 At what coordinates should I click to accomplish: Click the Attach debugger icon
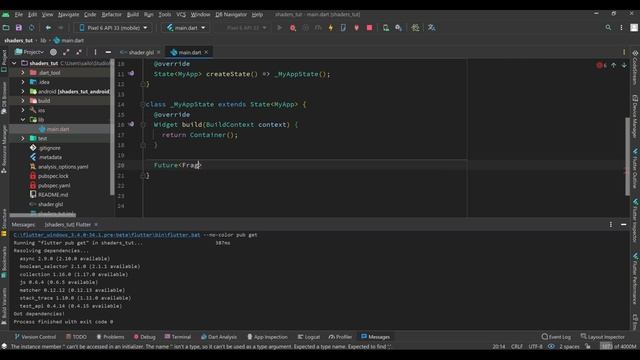point(356,28)
